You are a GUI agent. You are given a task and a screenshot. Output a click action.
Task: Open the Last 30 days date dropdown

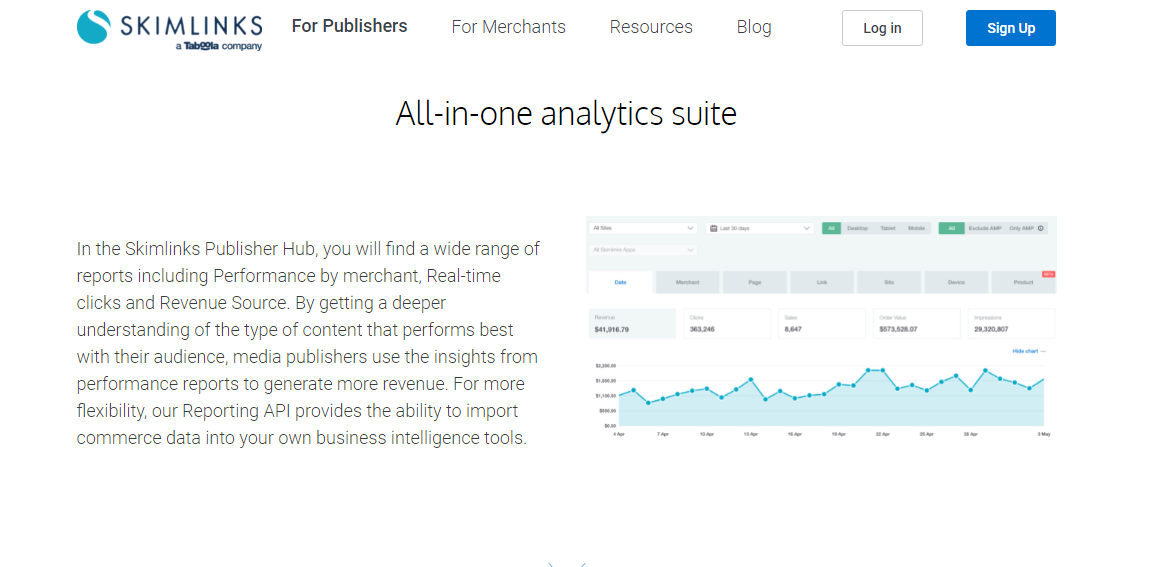pos(760,229)
